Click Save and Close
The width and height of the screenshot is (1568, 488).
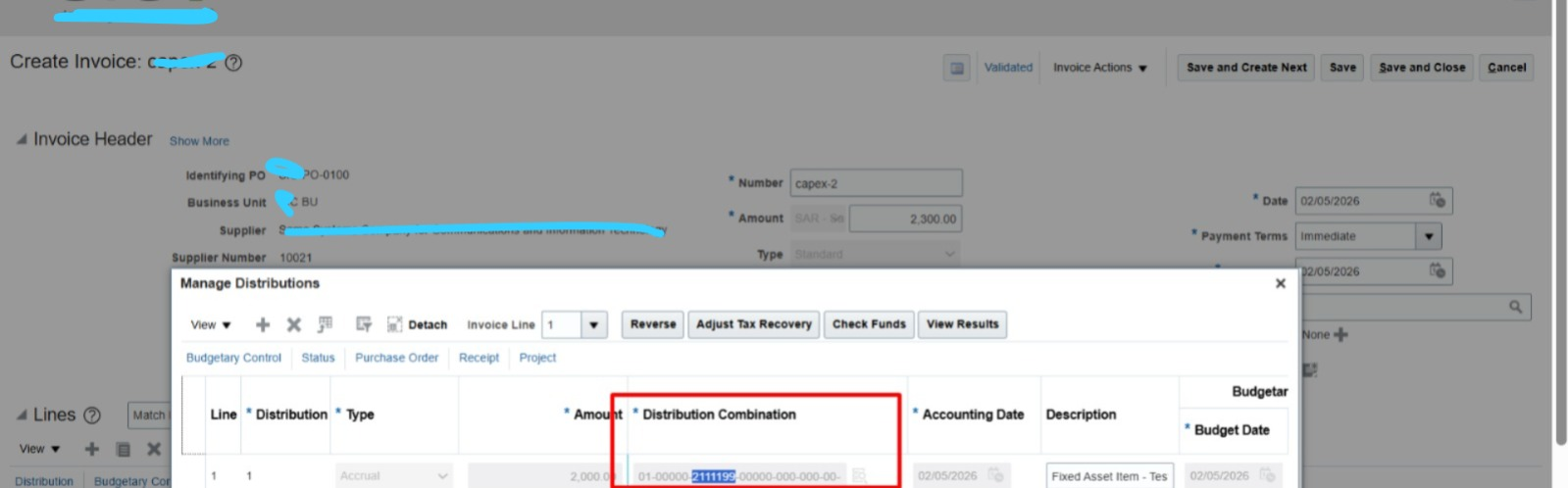click(1422, 68)
